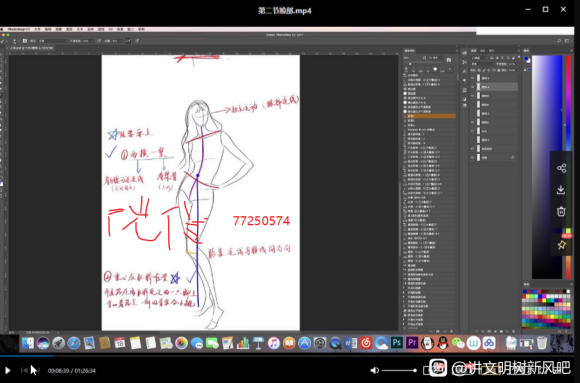Open the layer blend mode dropdown
This screenshot has width=580, height=383.
click(x=482, y=64)
